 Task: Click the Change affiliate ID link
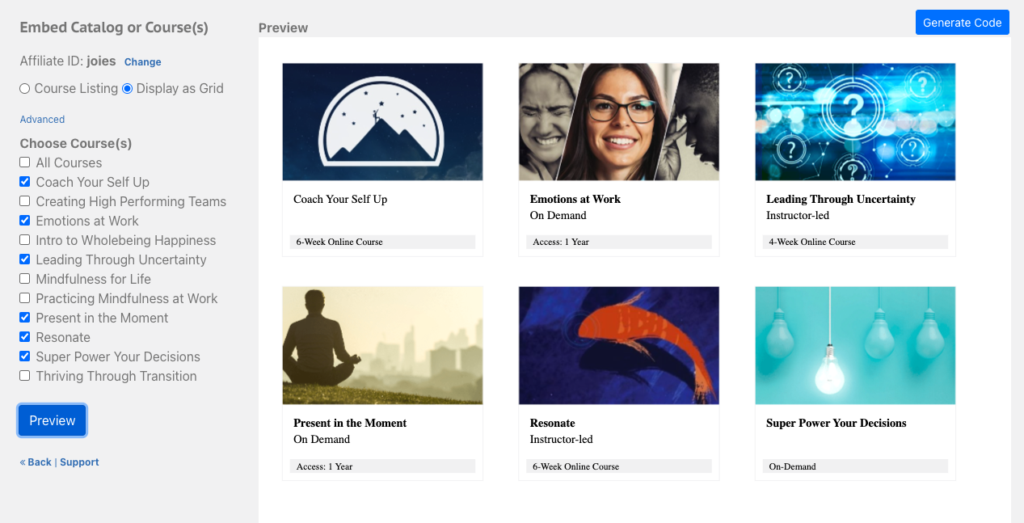[x=142, y=62]
